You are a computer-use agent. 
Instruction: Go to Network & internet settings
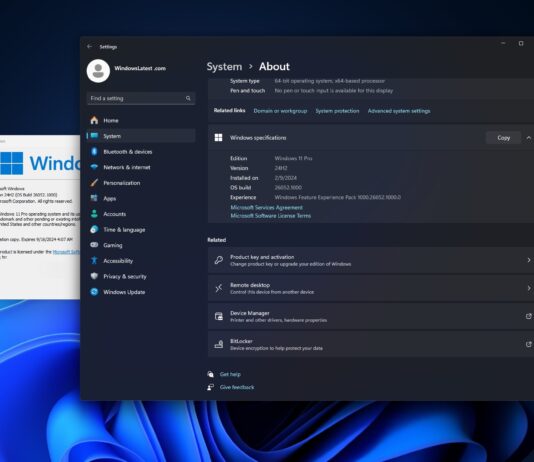[141, 167]
